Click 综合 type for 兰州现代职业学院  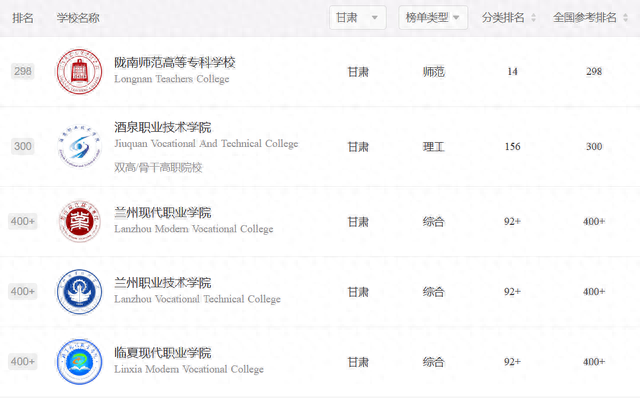point(433,222)
